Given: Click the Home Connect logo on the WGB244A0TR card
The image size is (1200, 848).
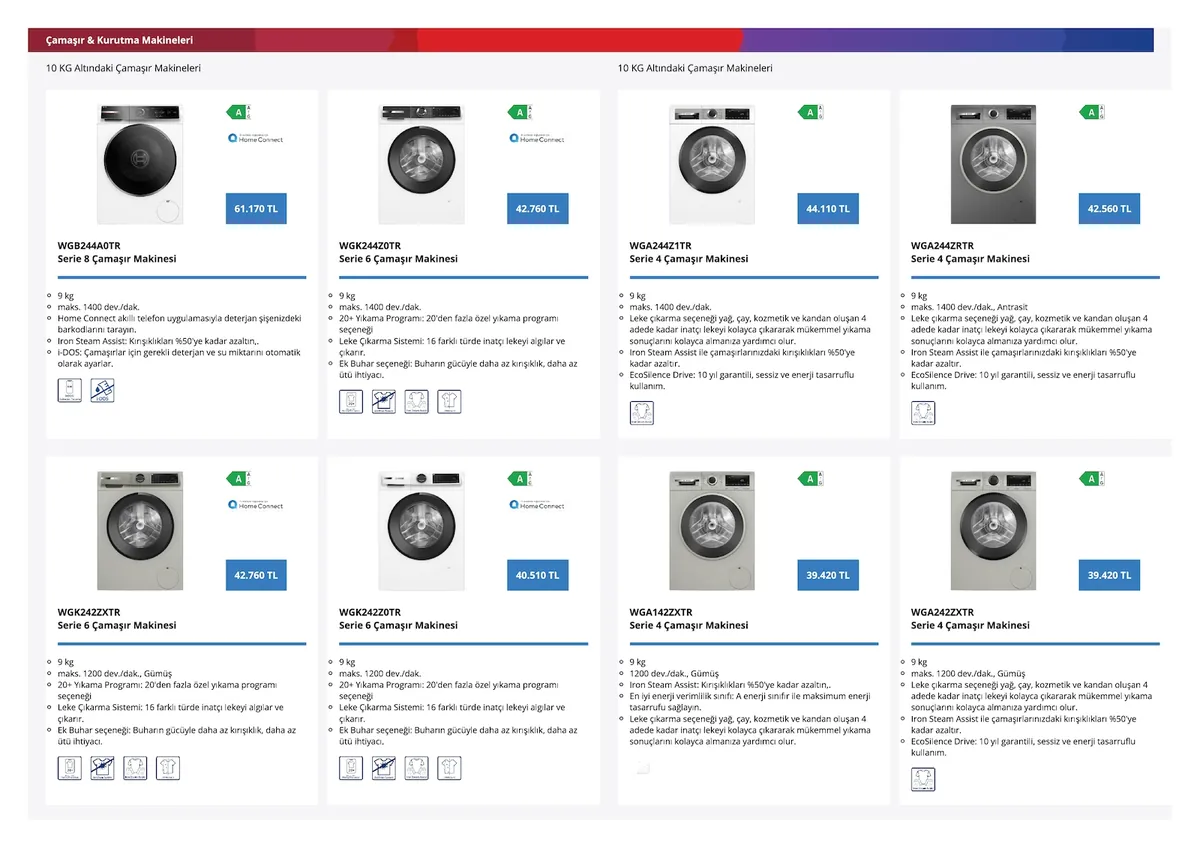Looking at the screenshot, I should click(256, 138).
